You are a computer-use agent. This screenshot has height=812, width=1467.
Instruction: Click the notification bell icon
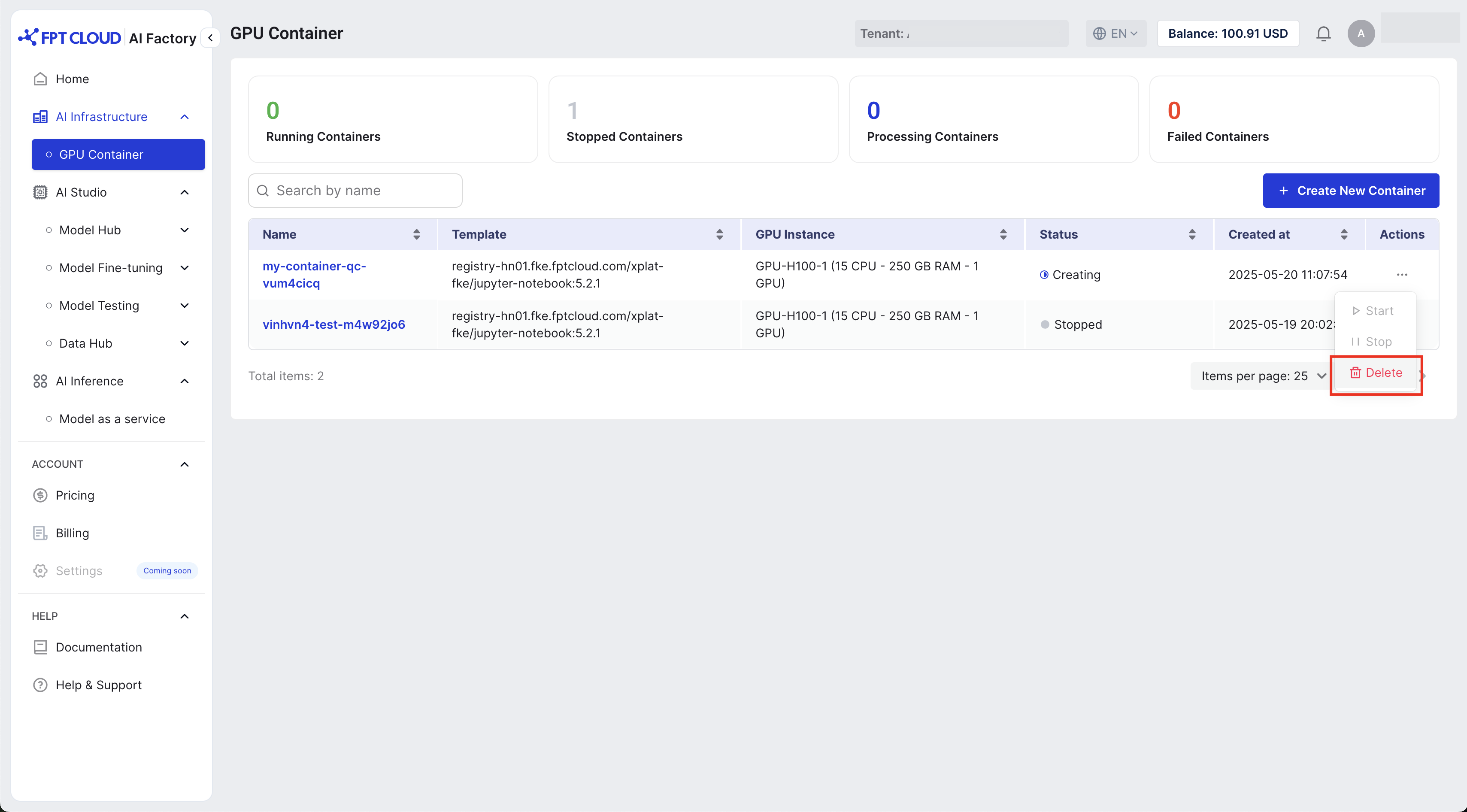point(1323,33)
